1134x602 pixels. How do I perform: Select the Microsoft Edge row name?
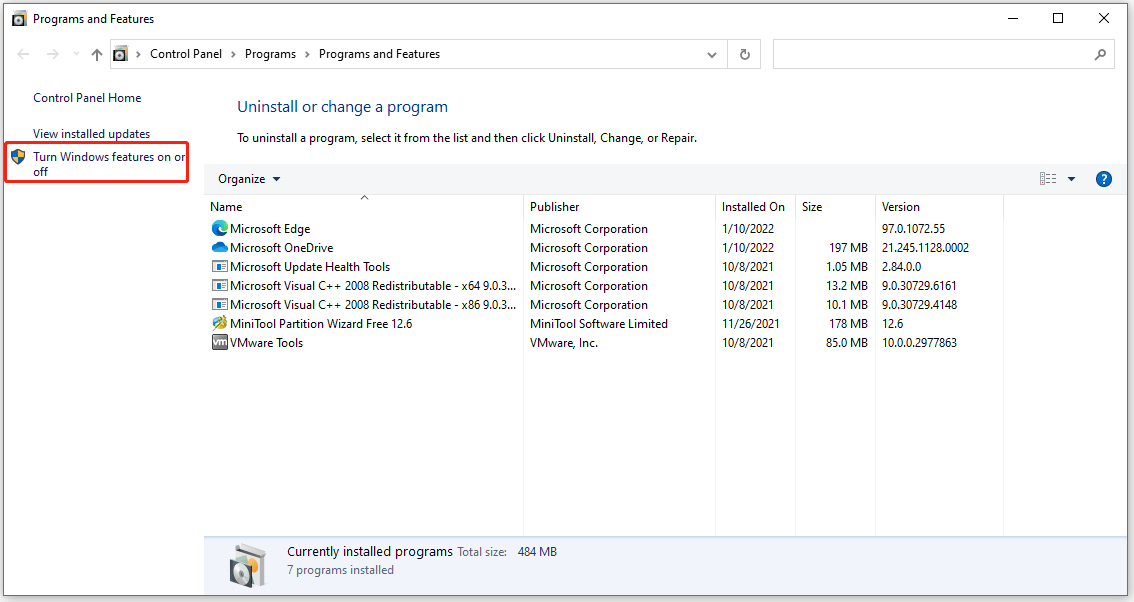[270, 229]
